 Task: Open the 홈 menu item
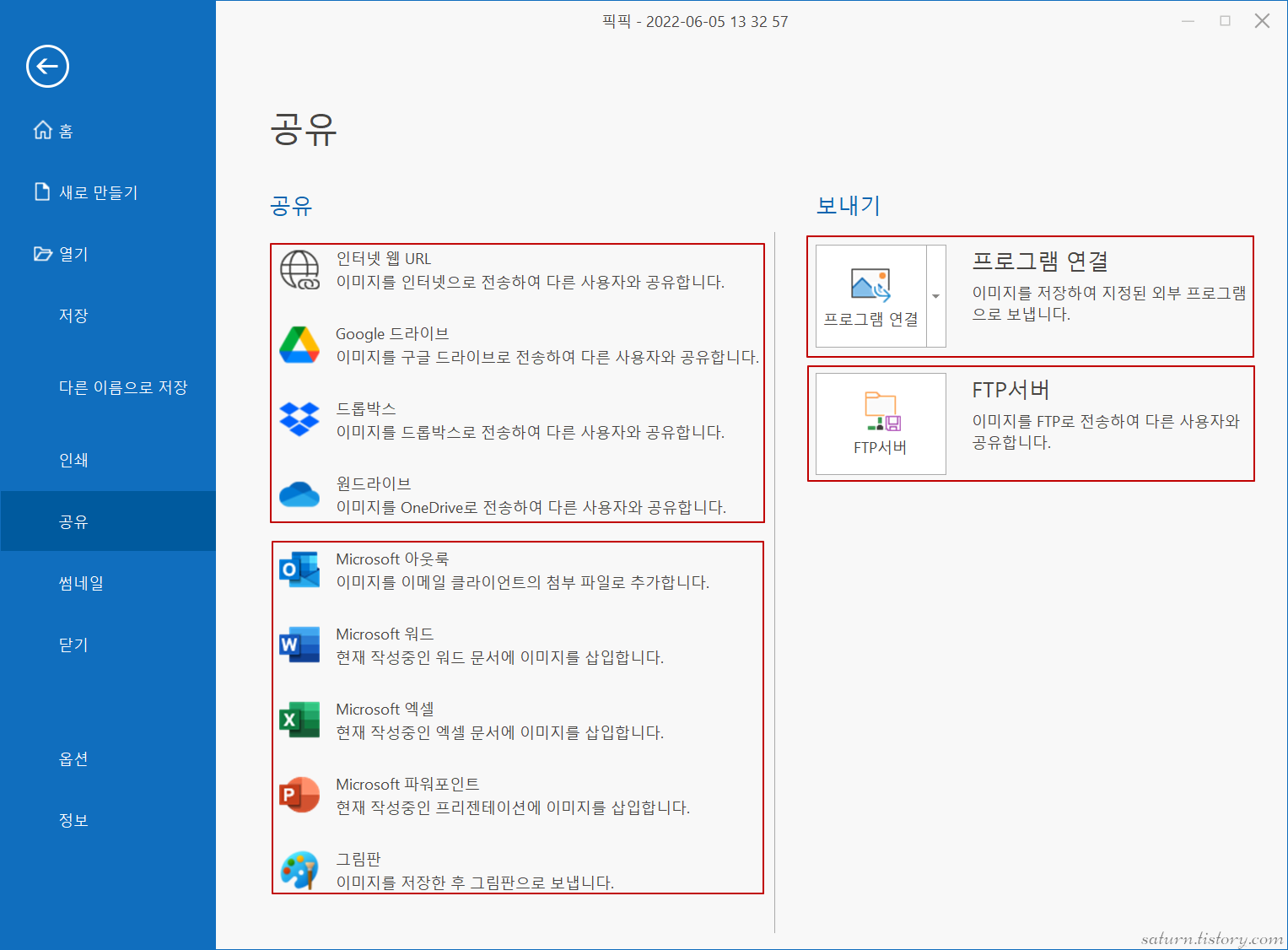coord(108,131)
